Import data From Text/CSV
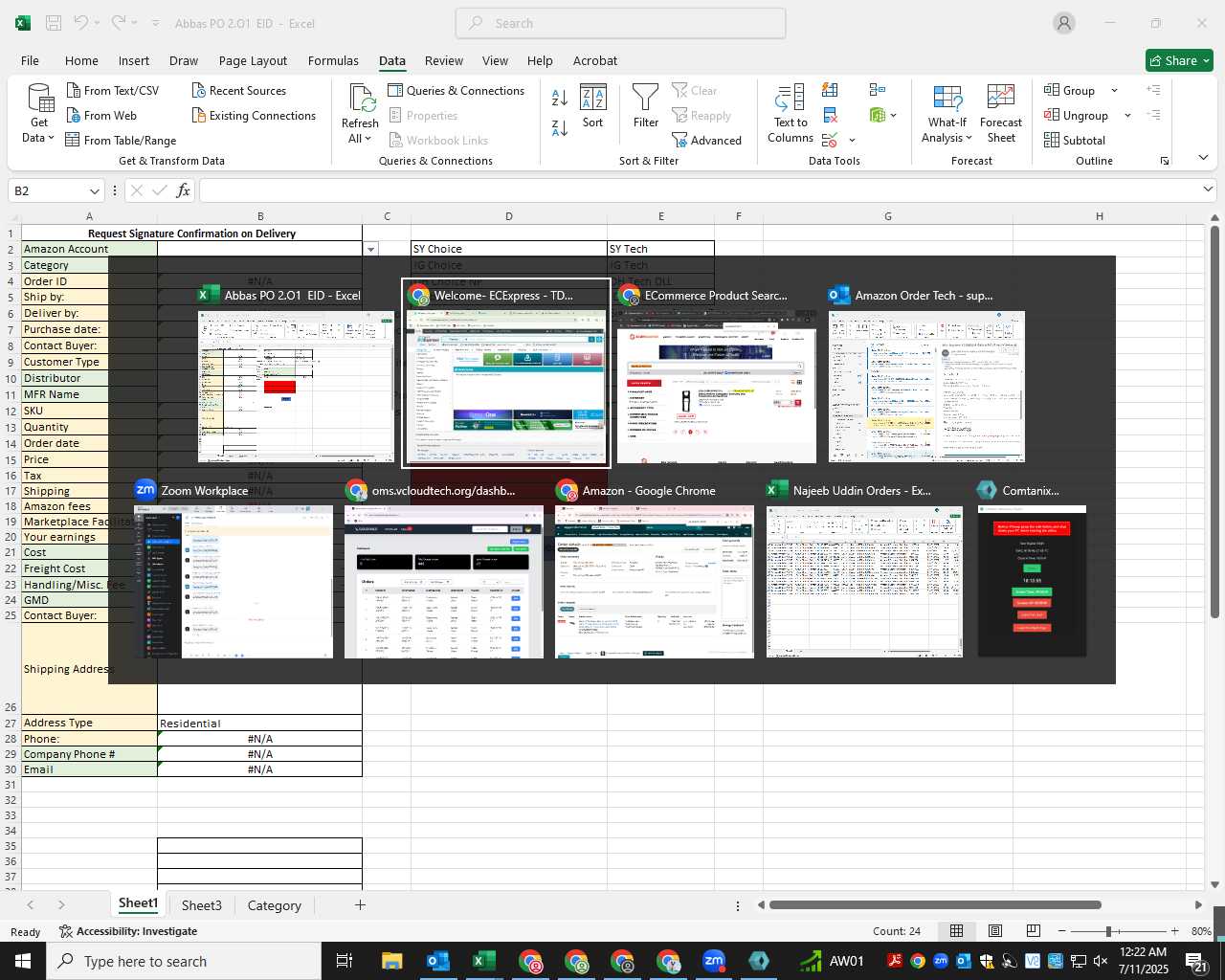 tap(113, 90)
